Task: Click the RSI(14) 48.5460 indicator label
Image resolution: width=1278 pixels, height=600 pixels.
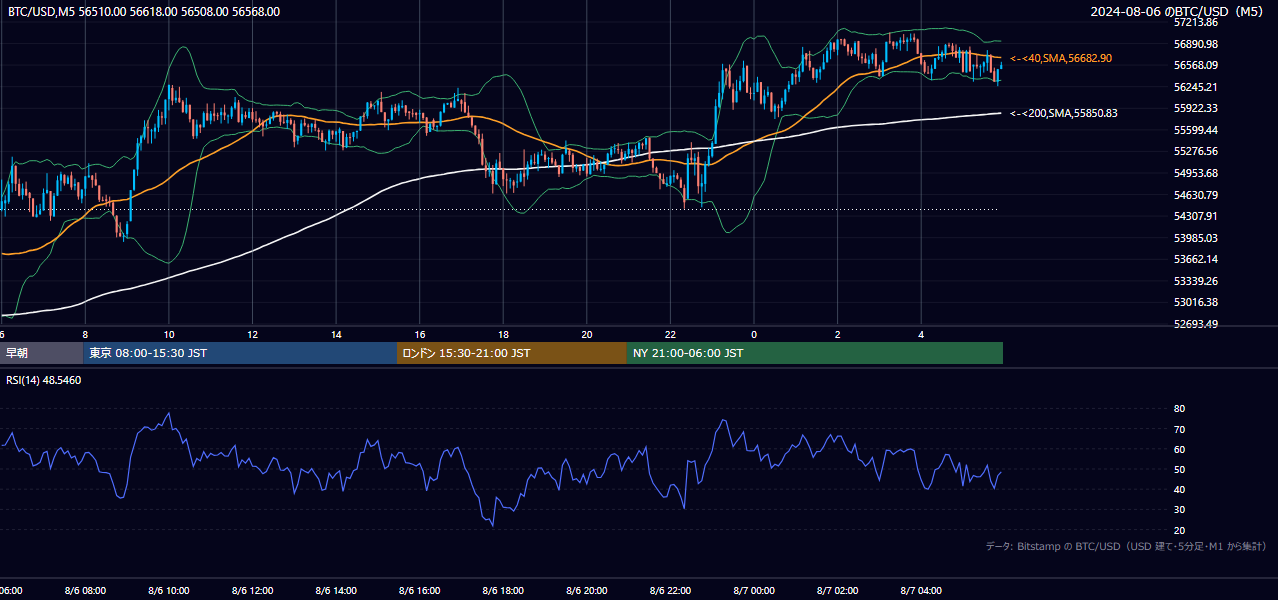Action: [44, 381]
